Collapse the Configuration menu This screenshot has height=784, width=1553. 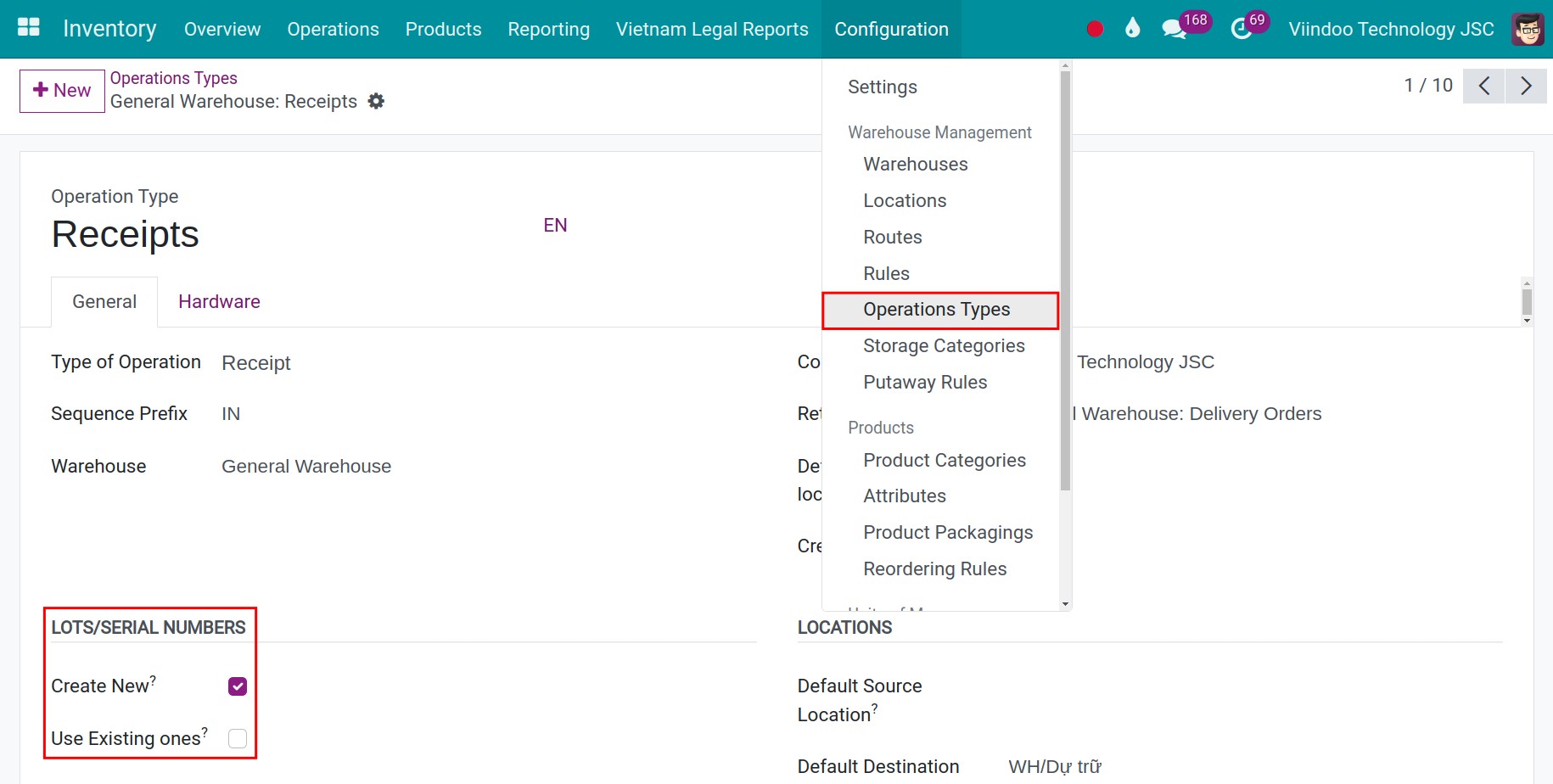(x=891, y=29)
